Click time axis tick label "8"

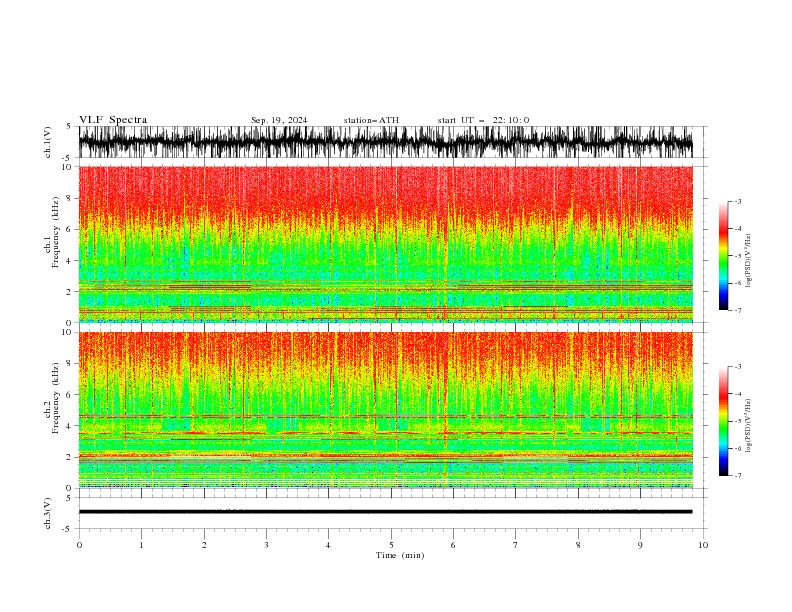pos(578,545)
